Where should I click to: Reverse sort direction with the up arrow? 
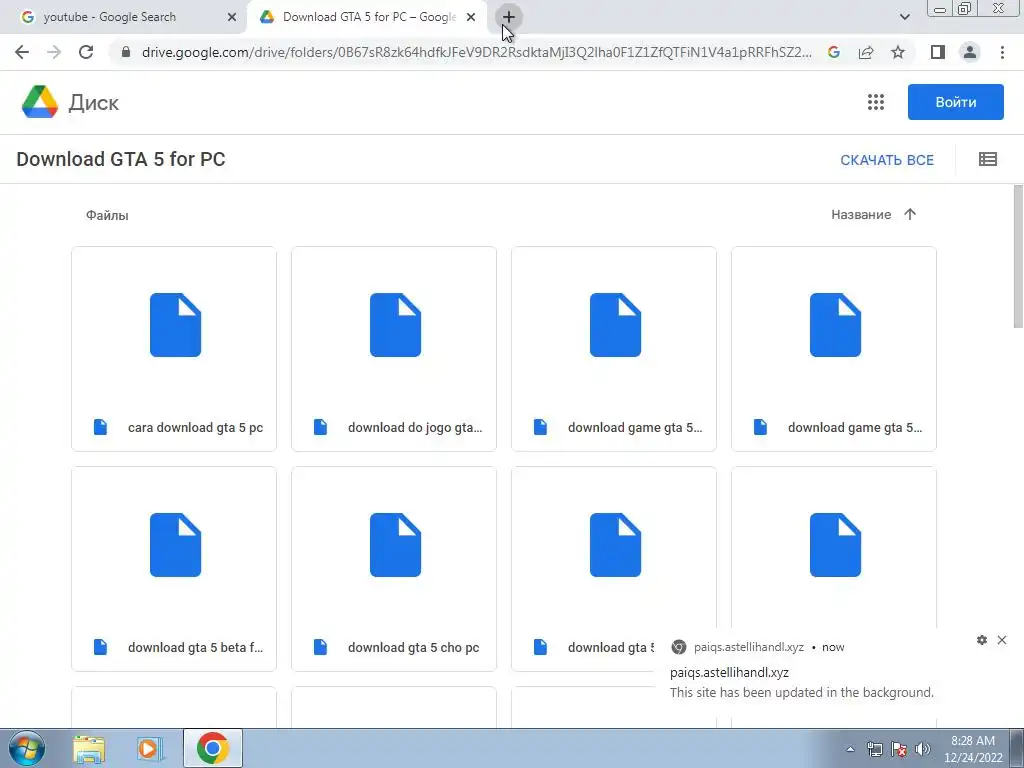pyautogui.click(x=910, y=214)
